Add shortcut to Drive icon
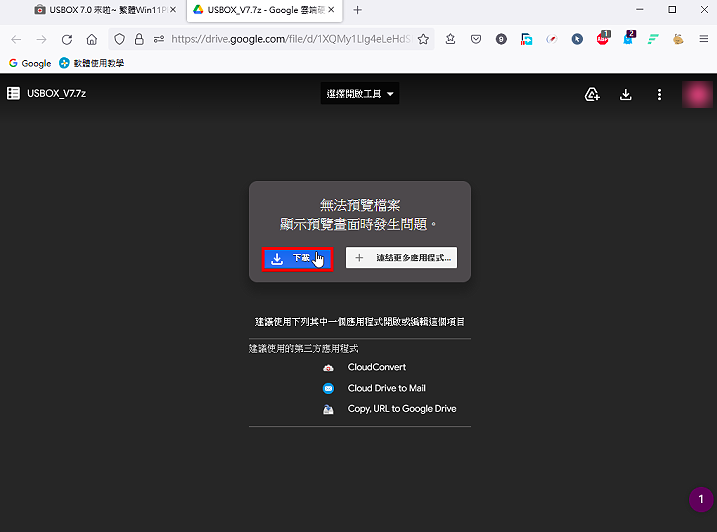Screen dimensions: 717x532 [592, 94]
